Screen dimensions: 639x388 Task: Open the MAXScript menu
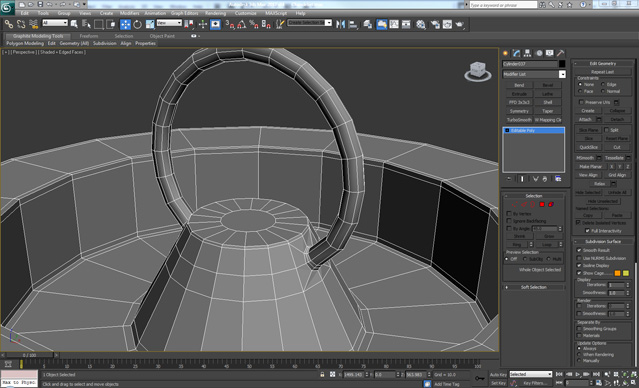[276, 13]
